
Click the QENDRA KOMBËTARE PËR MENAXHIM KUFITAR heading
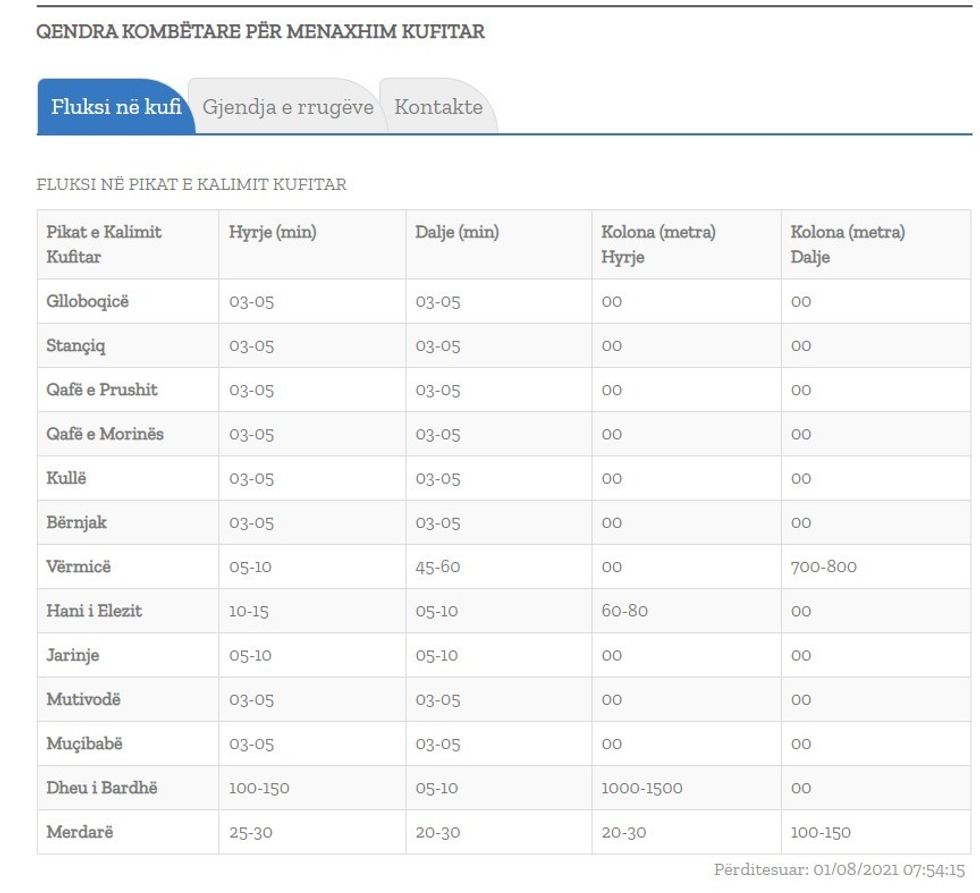coord(259,32)
